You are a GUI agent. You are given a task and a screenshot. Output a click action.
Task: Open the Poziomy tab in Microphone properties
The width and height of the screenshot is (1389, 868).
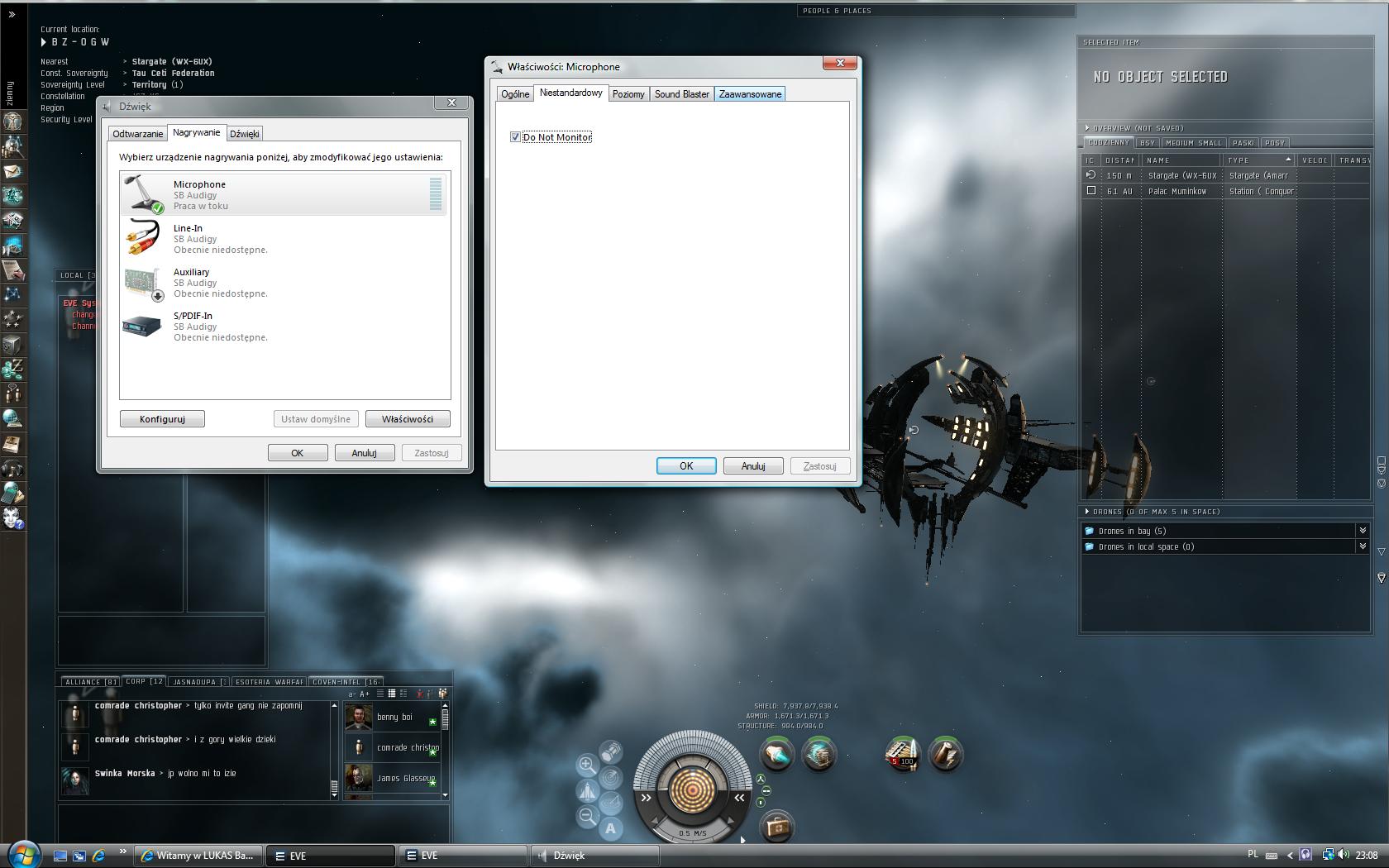tap(628, 94)
